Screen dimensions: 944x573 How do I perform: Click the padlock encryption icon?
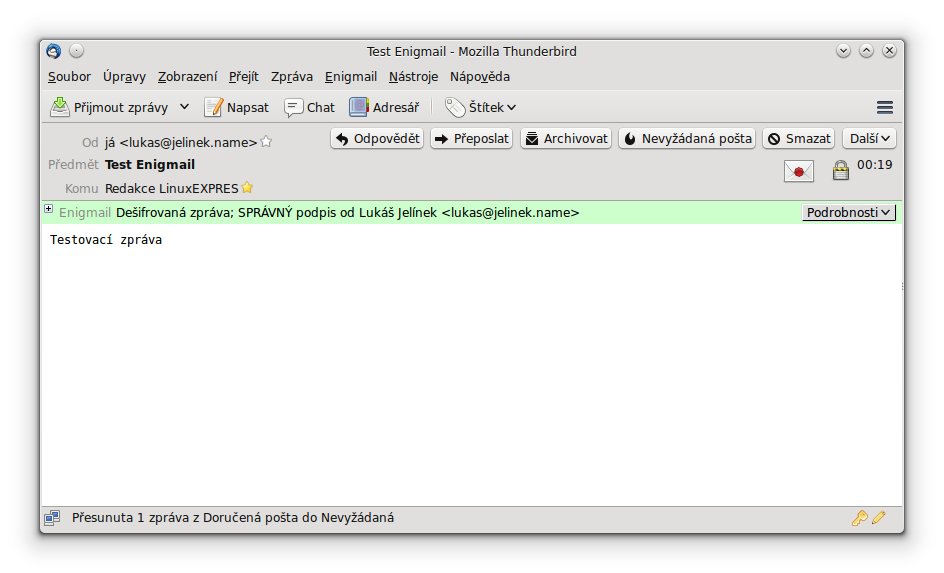coord(840,170)
